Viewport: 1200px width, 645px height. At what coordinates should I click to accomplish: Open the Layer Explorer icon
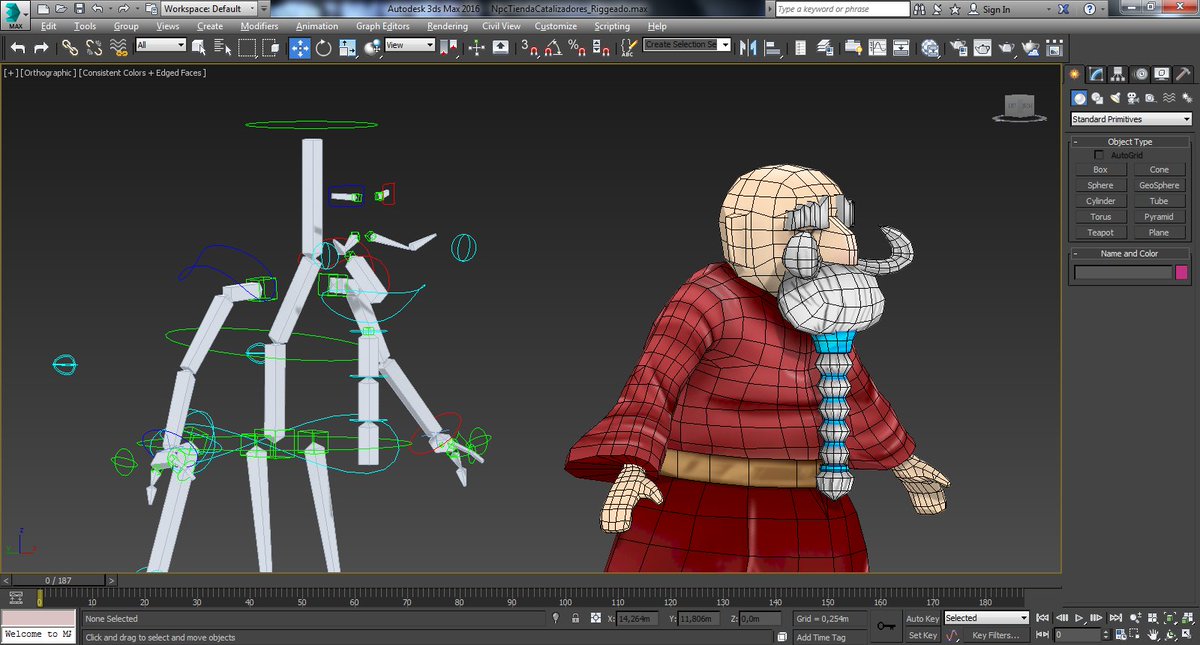coord(826,47)
